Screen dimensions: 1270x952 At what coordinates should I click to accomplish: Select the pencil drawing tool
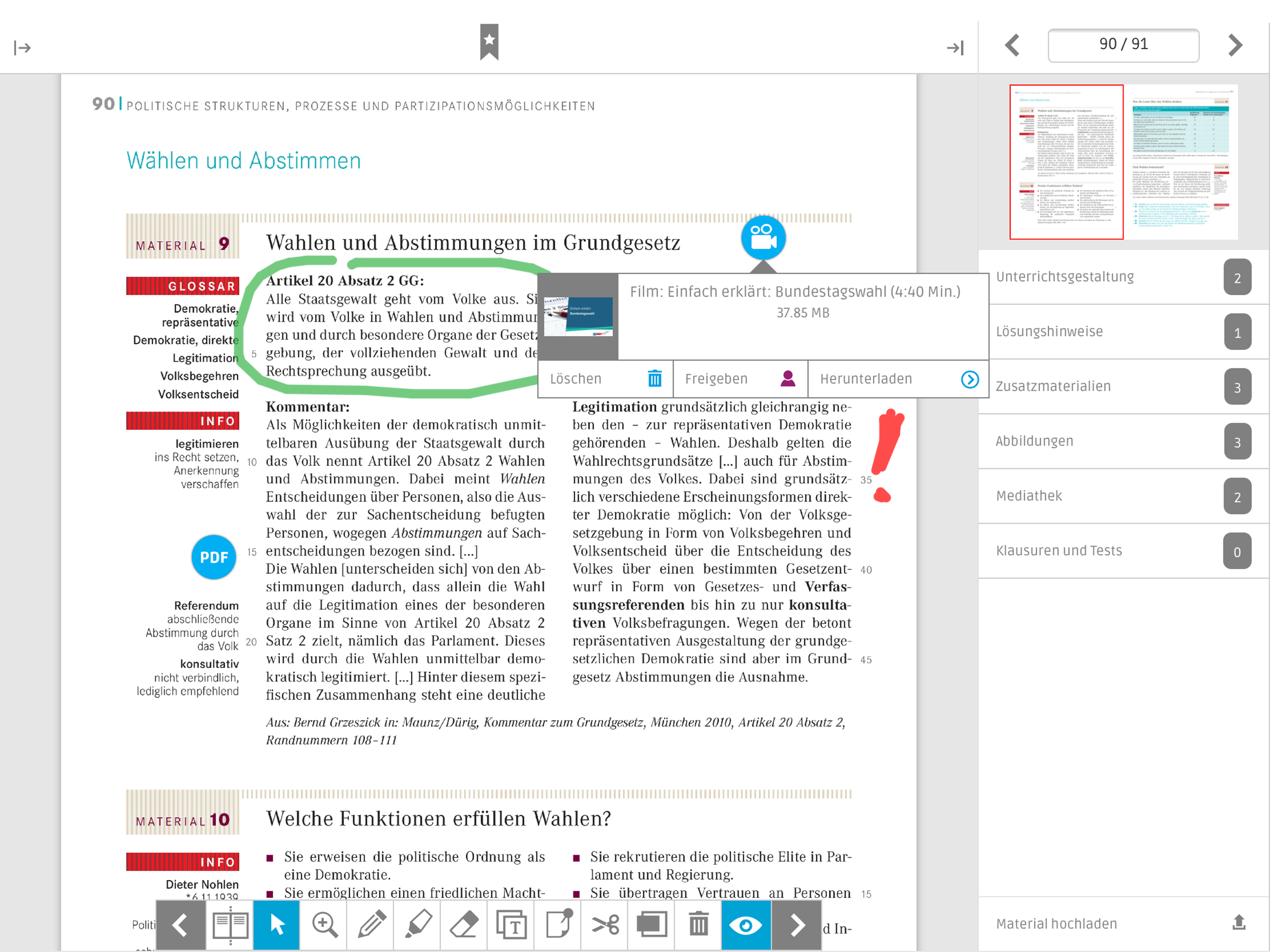click(x=371, y=925)
